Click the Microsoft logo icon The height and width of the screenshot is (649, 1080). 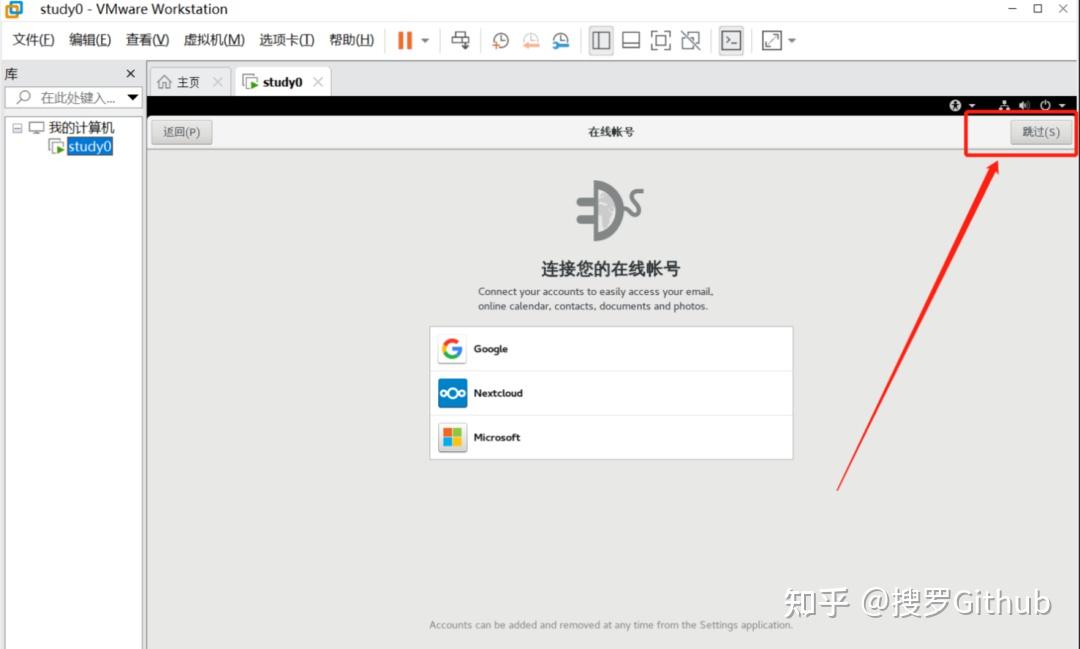pos(453,437)
